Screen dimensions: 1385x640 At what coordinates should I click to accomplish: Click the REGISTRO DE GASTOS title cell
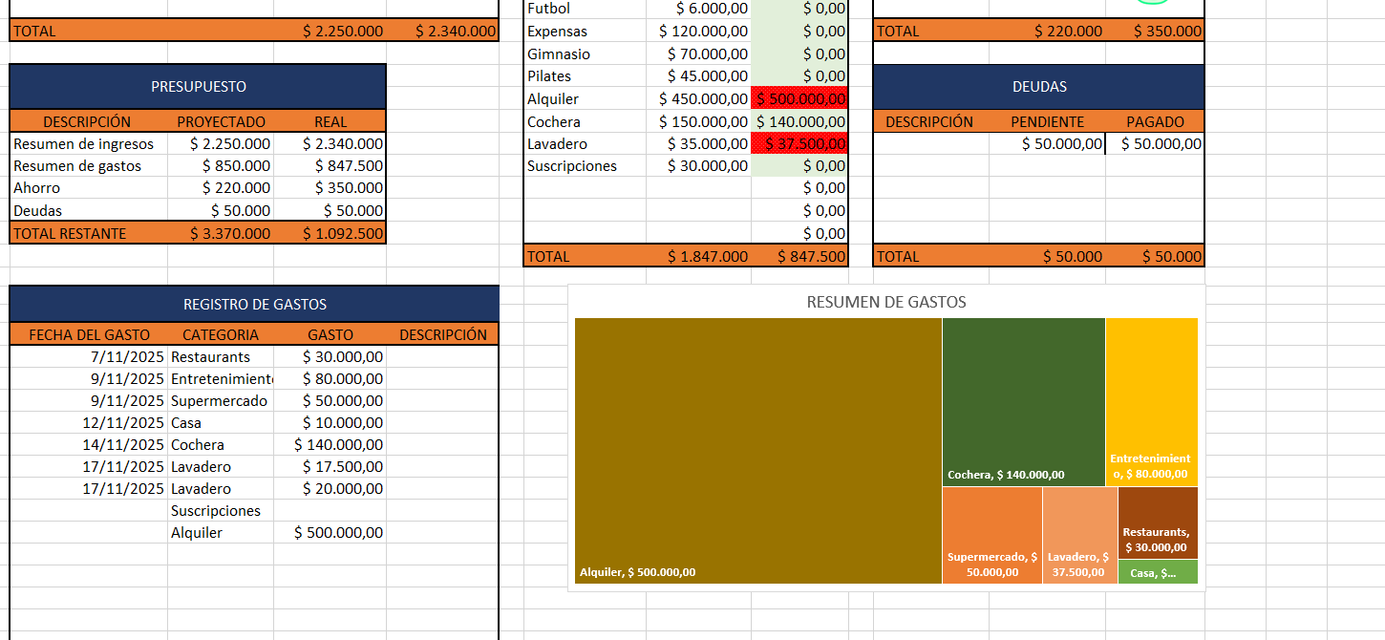[254, 304]
